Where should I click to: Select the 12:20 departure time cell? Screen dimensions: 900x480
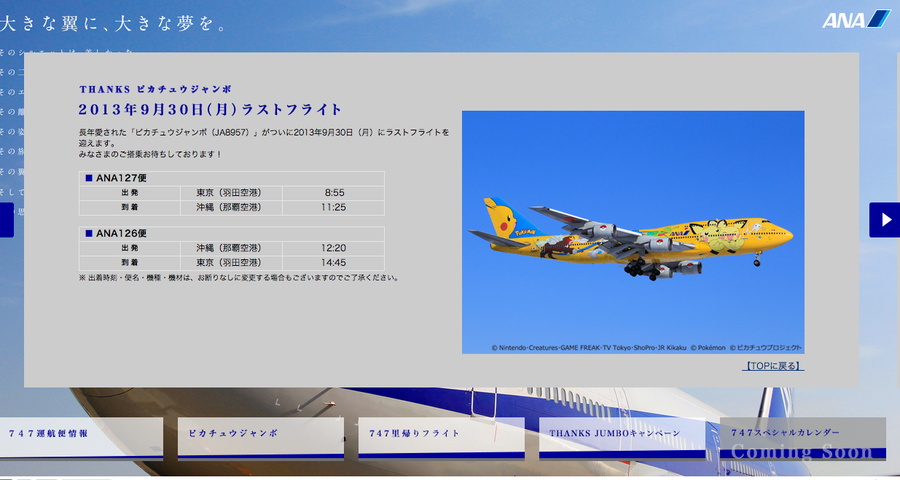[333, 248]
